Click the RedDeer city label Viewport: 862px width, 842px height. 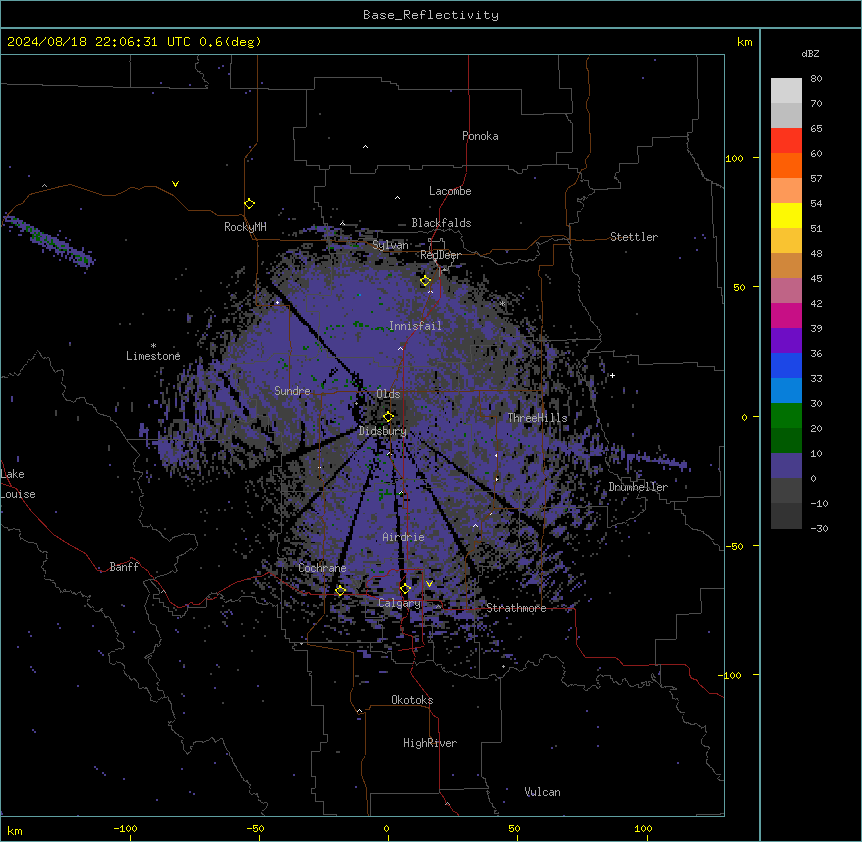tap(440, 255)
